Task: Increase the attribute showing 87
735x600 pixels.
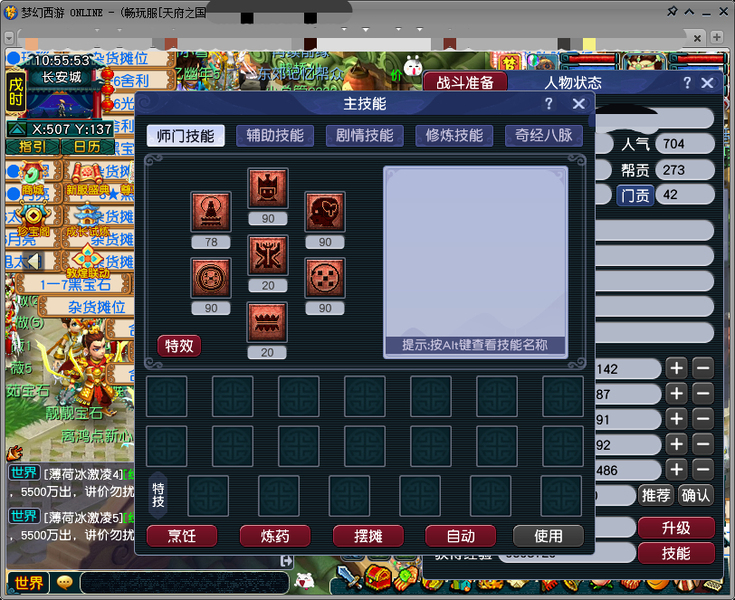Action: [x=676, y=394]
